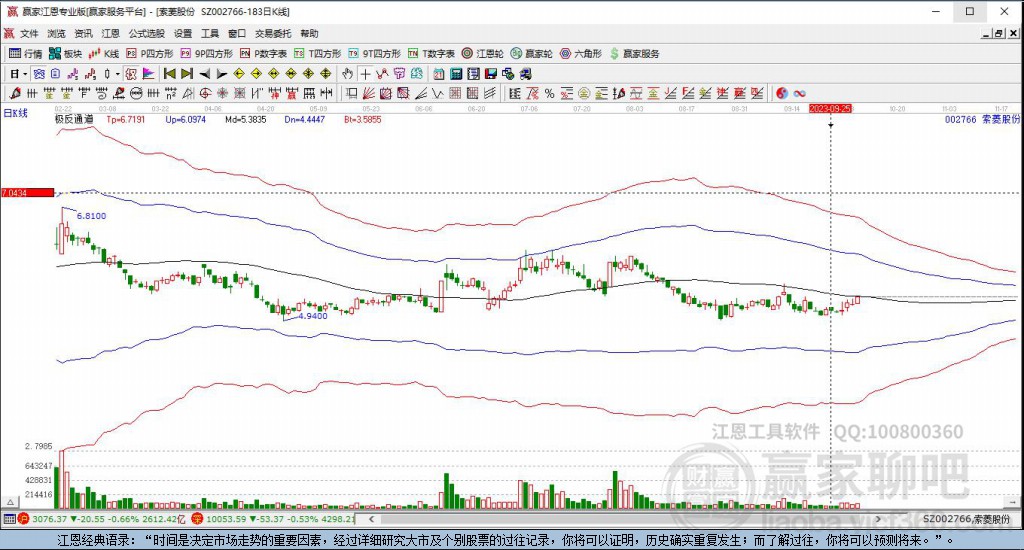Open the 六角形 hexagon tool
Viewport: 1024px width, 550px height.
[581, 54]
